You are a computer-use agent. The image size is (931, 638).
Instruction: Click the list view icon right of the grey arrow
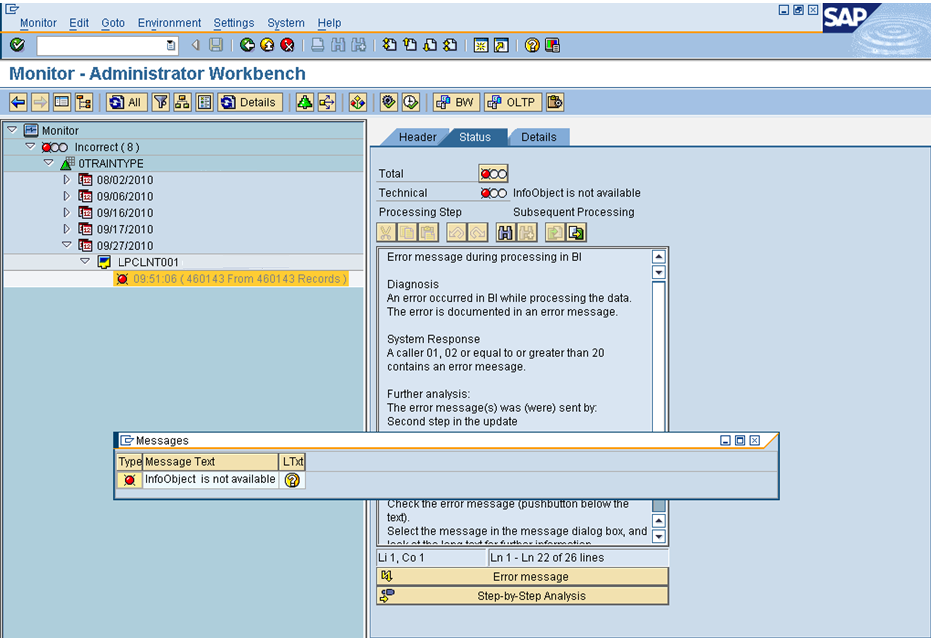[62, 103]
